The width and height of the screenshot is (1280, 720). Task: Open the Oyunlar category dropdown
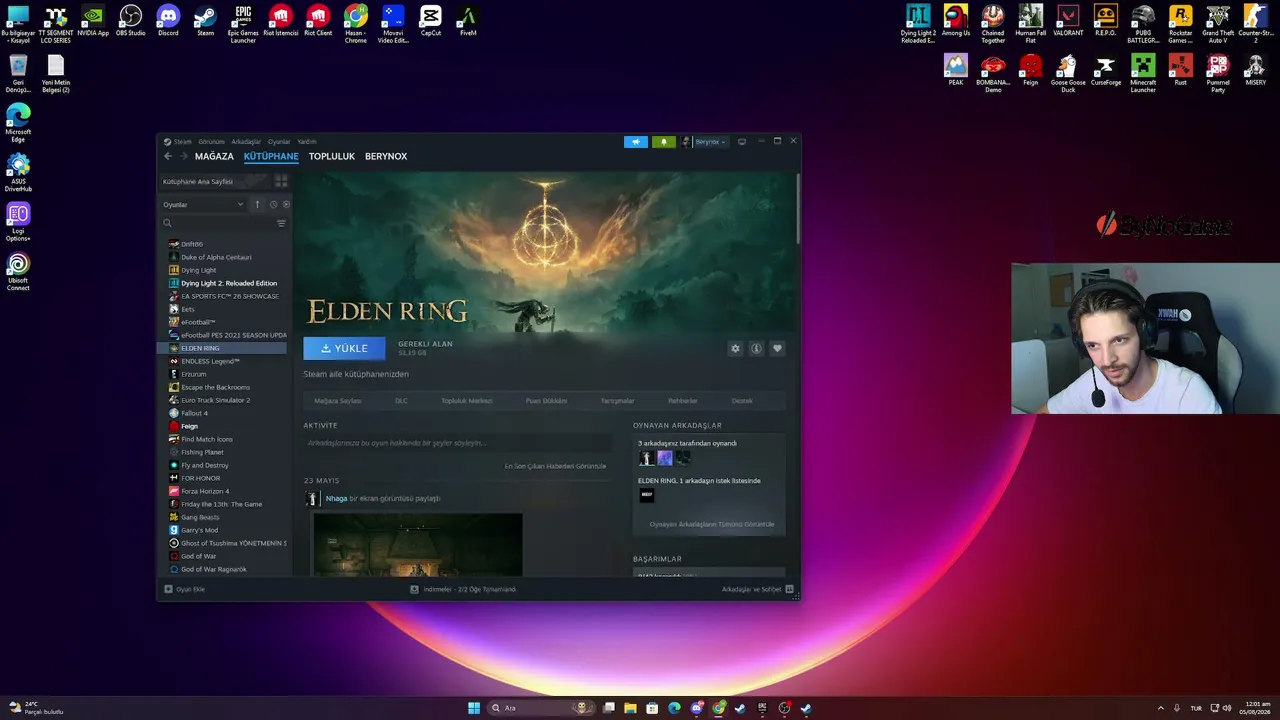pyautogui.click(x=203, y=204)
